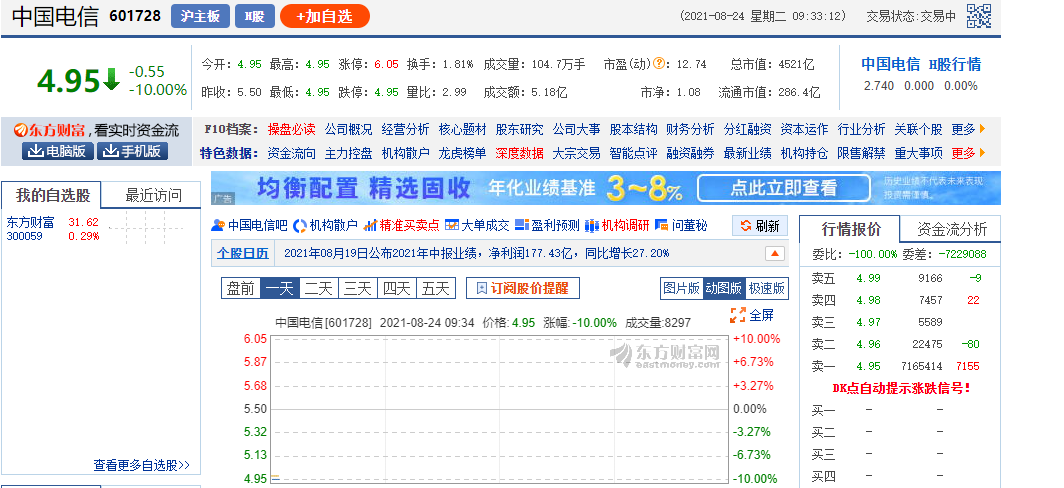Open 机构散户 icon link above chart

pyautogui.click(x=325, y=225)
